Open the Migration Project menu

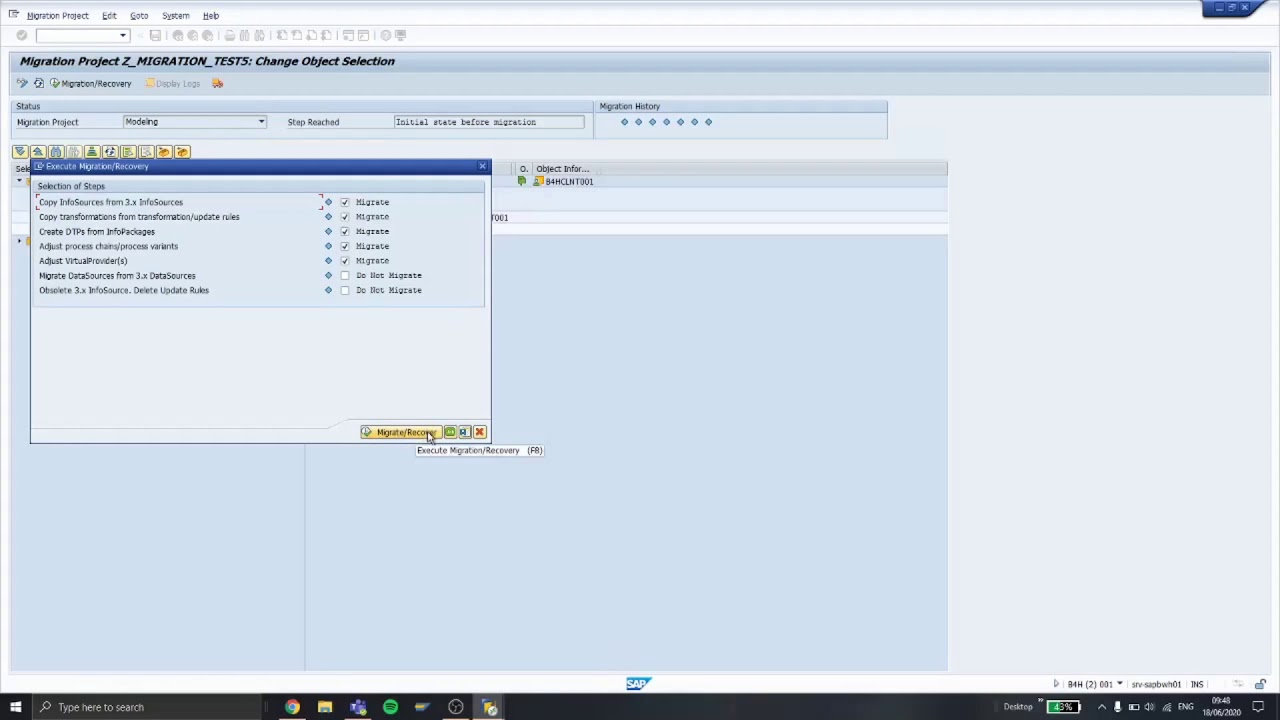click(57, 15)
